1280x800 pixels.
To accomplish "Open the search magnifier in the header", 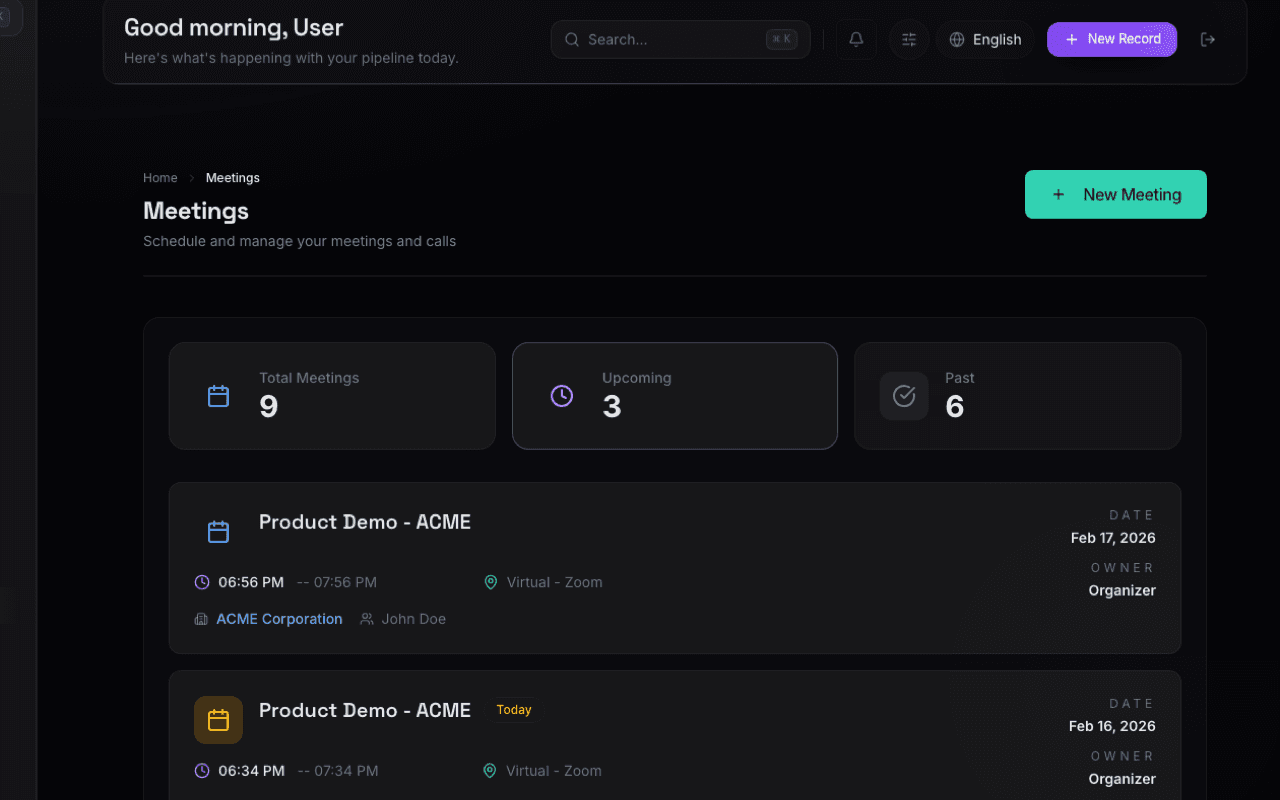I will pyautogui.click(x=571, y=39).
